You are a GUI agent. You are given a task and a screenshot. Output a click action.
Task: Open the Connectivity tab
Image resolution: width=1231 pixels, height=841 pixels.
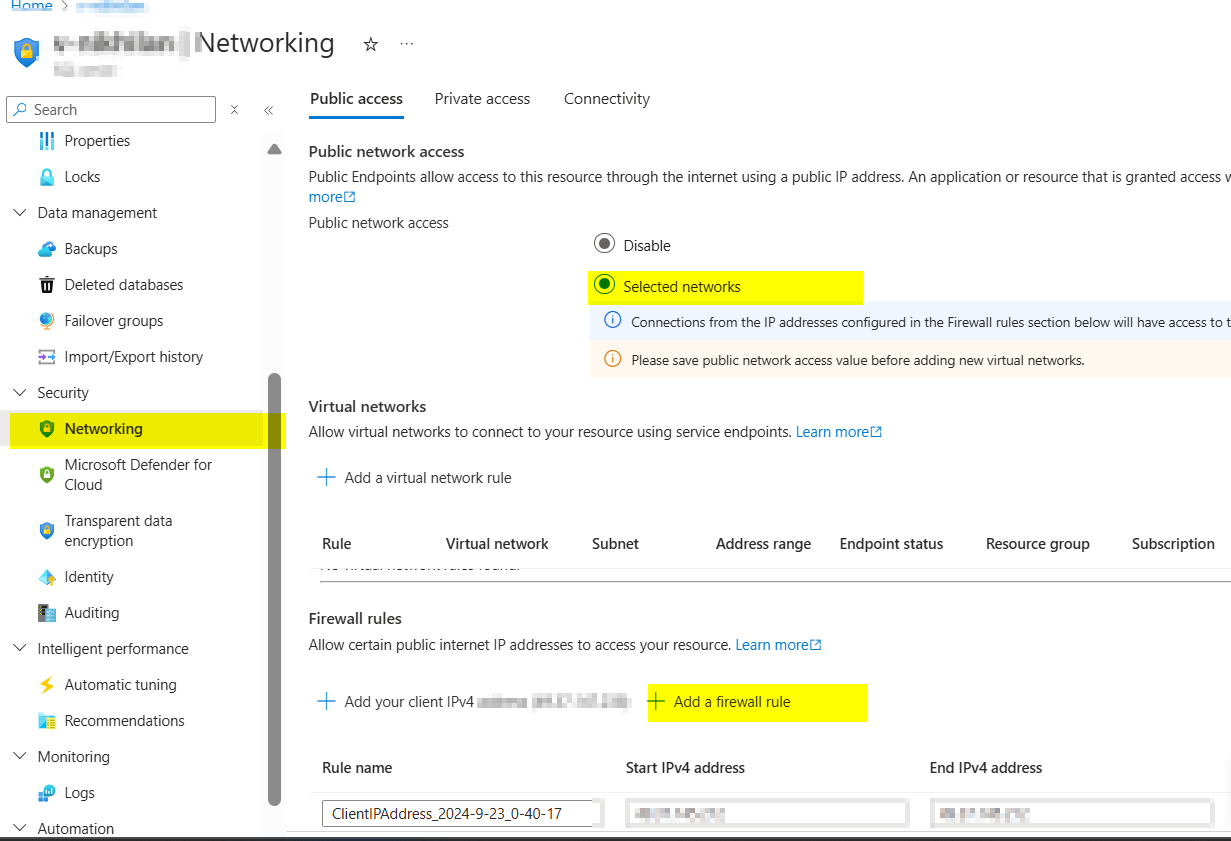tap(606, 98)
